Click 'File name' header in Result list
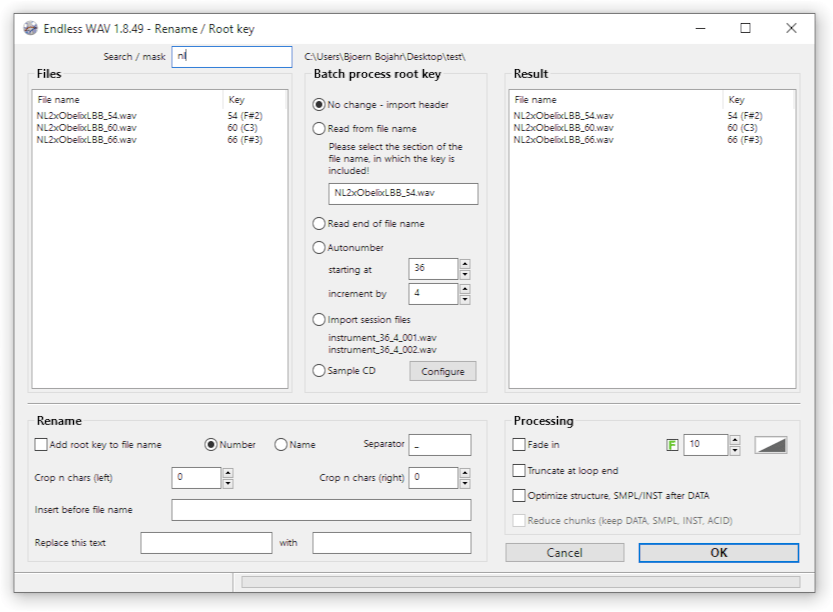Viewport: 833px width, 612px height. tap(616, 100)
